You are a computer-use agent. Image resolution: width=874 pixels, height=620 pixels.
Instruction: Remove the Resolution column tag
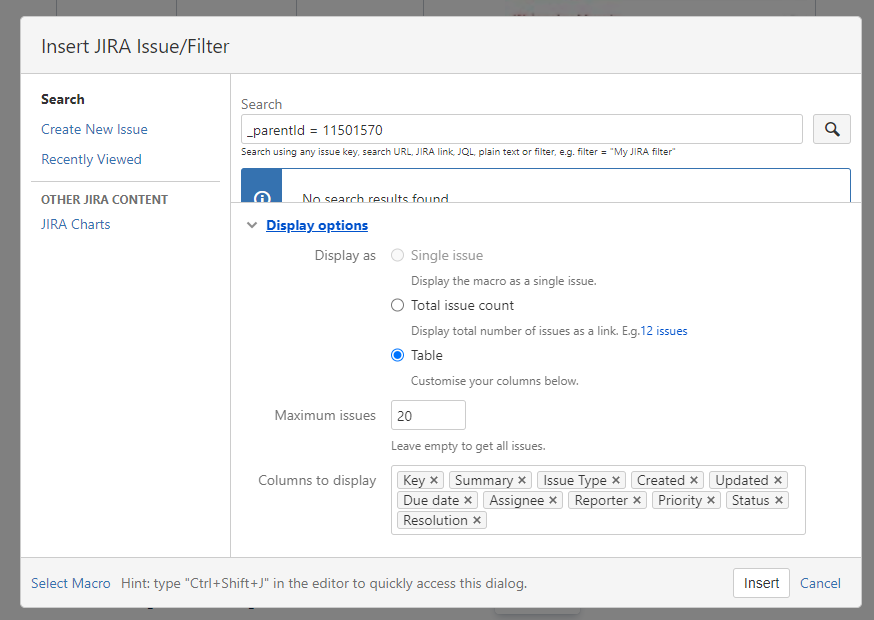coord(477,520)
